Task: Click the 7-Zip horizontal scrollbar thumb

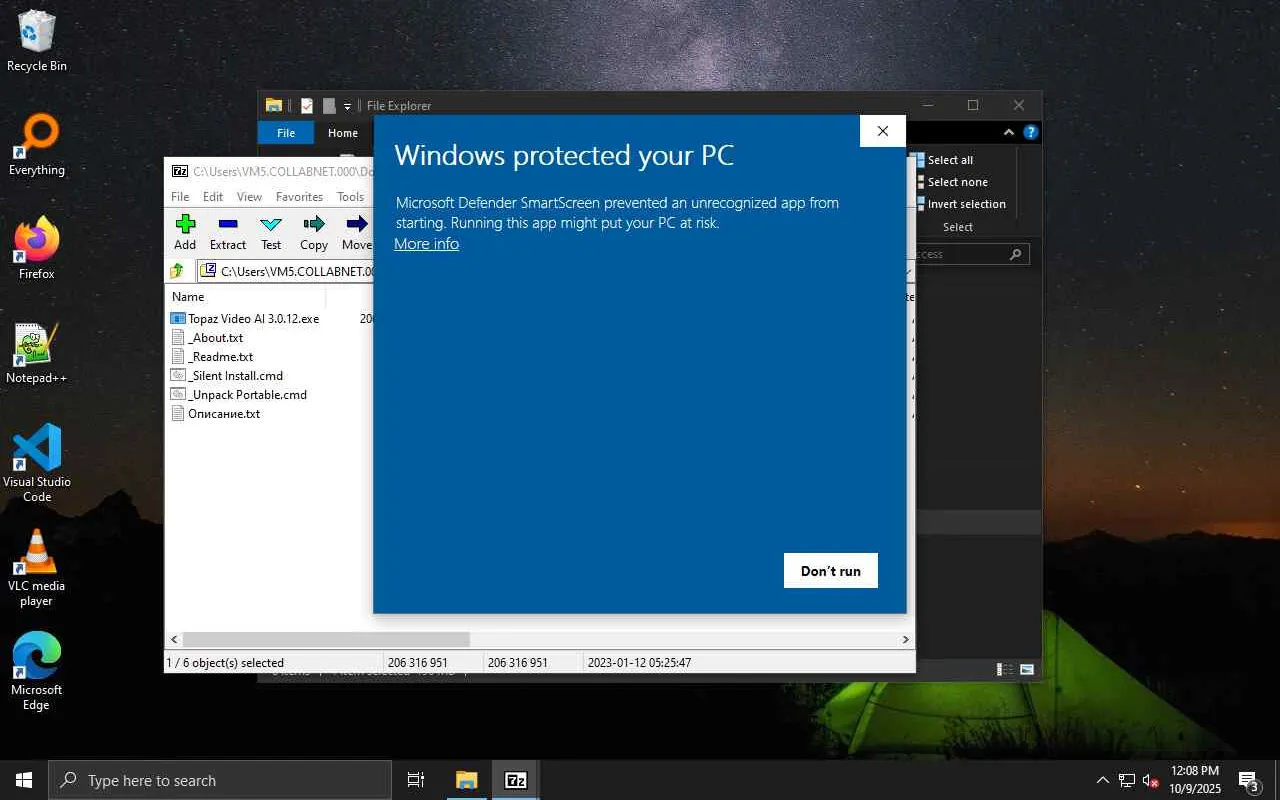Action: click(326, 639)
